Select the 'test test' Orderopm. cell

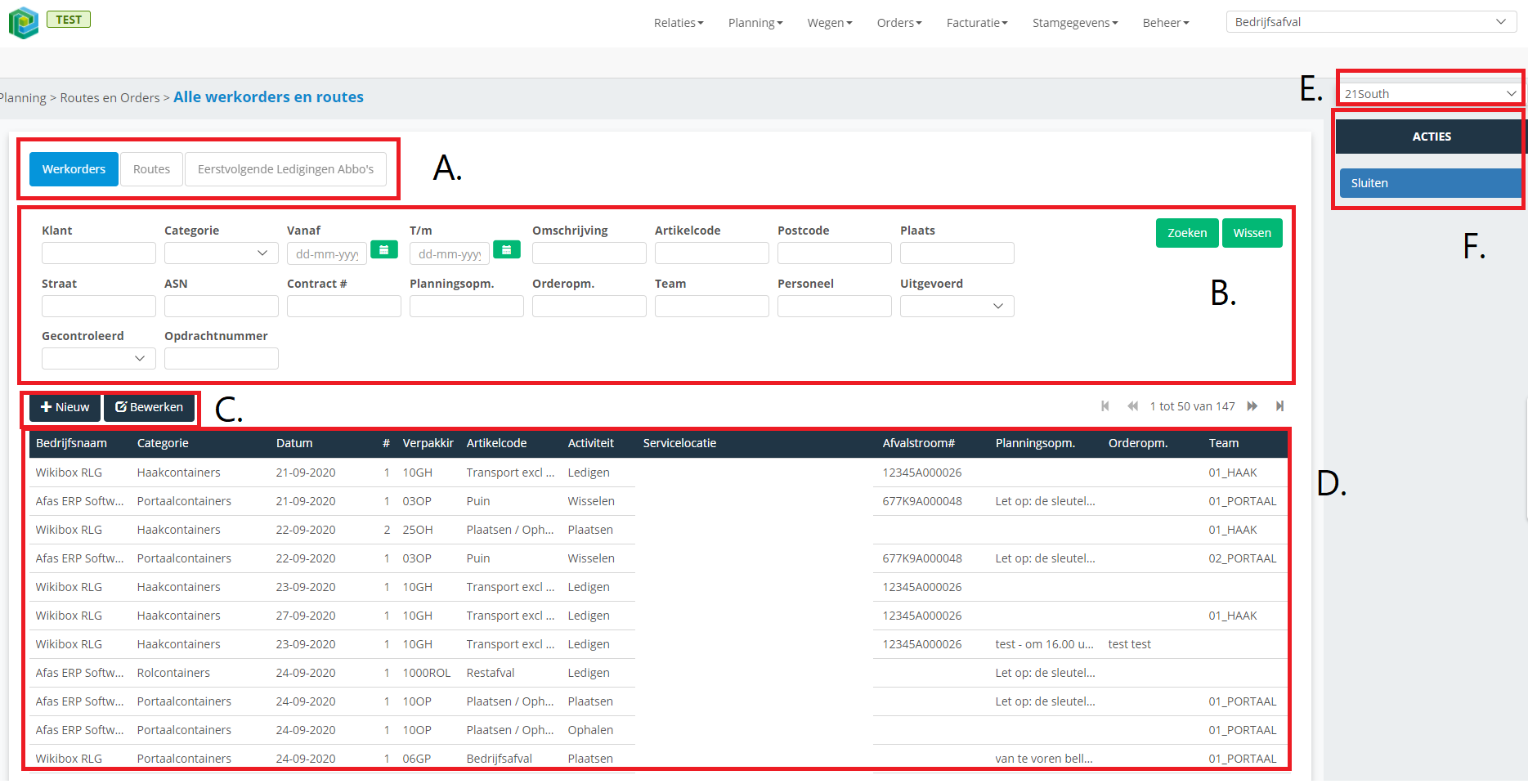[x=1129, y=644]
